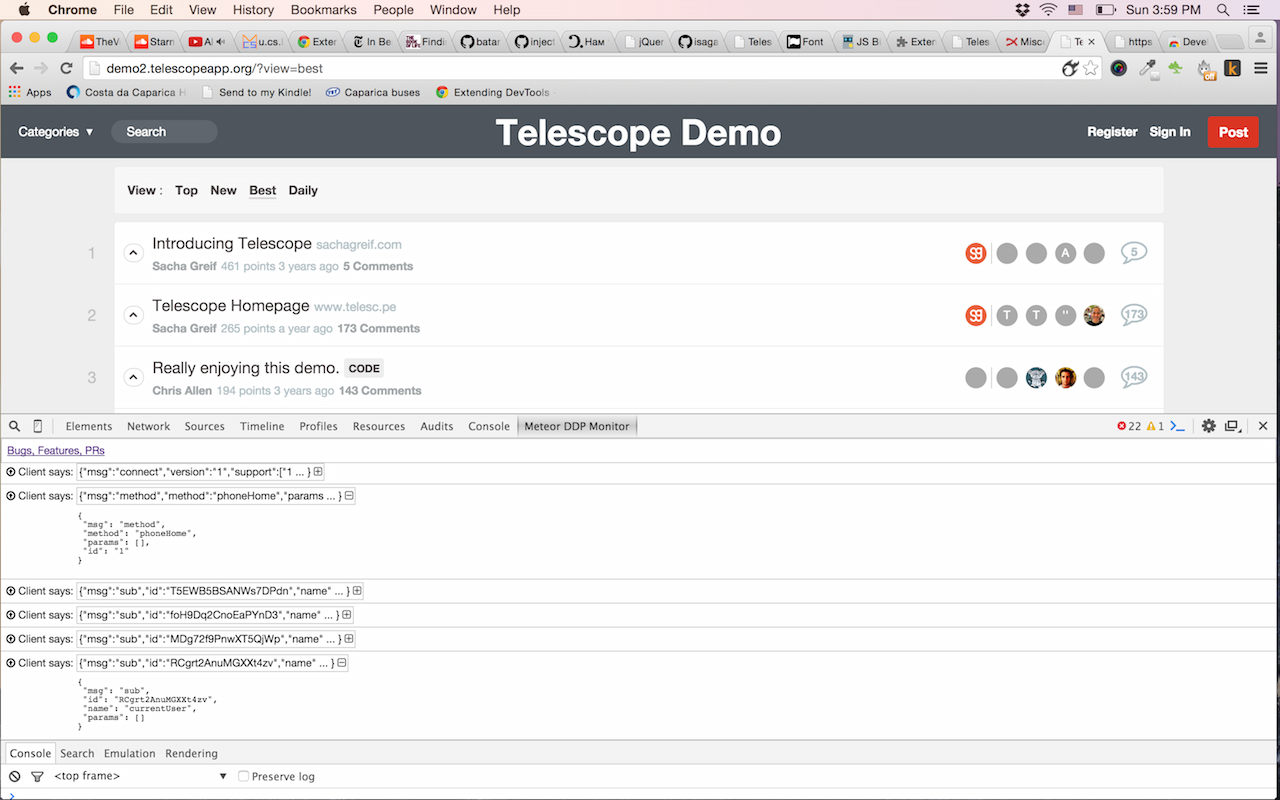Collapse the phoneHome method message
Screen dimensions: 1280x800
[x=349, y=496]
